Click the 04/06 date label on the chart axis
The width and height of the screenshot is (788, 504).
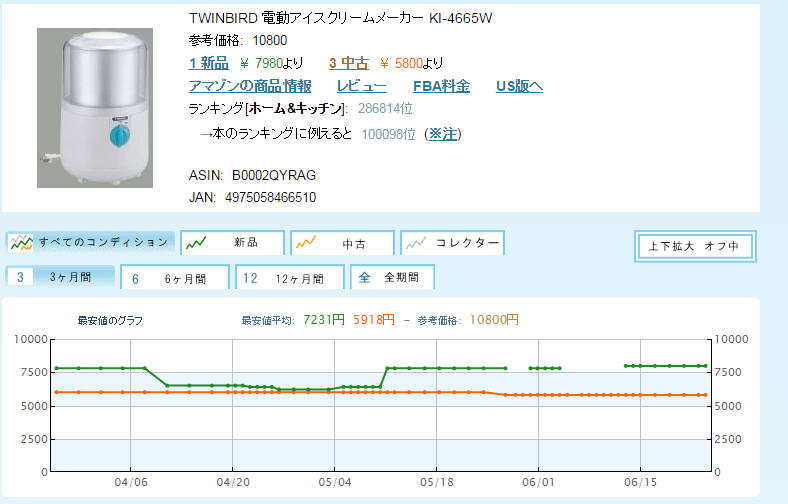coord(131,482)
